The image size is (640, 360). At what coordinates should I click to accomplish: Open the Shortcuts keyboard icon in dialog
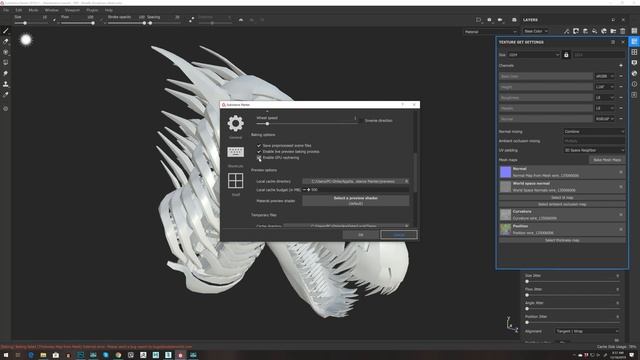(x=236, y=152)
